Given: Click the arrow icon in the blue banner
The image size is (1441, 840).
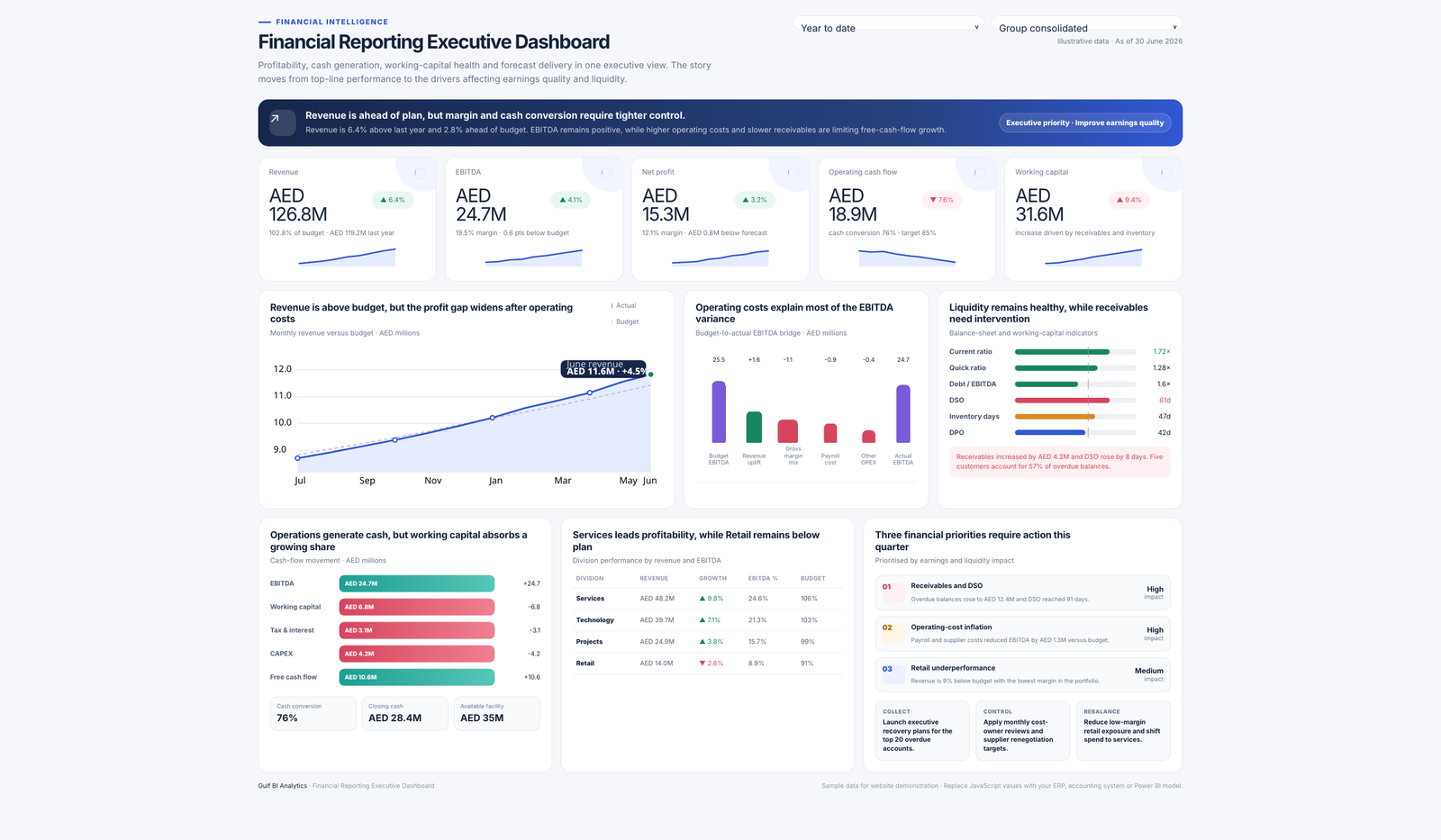Looking at the screenshot, I should (282, 122).
